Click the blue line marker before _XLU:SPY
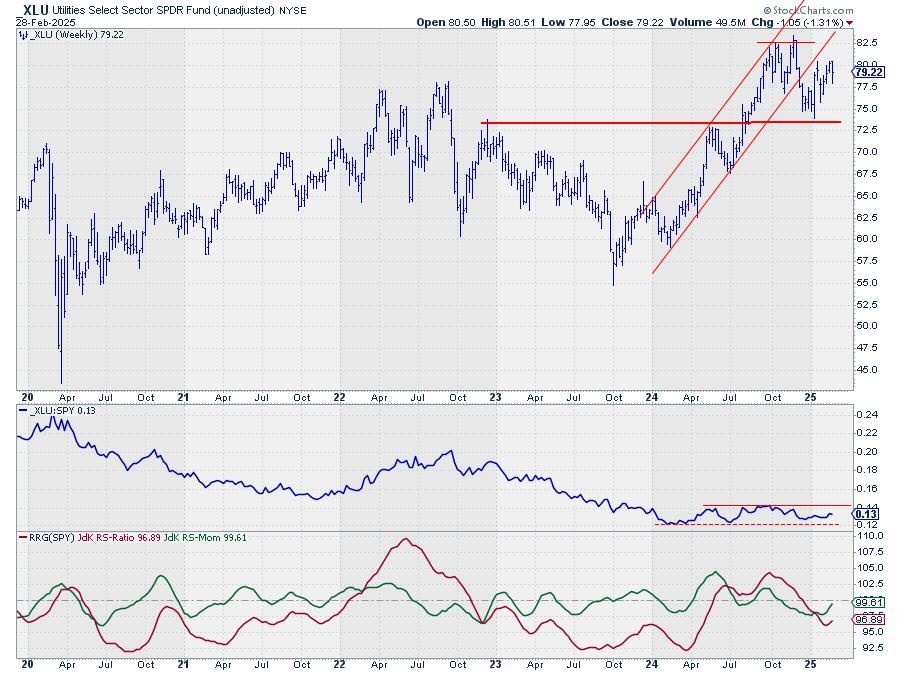The image size is (900, 673). [x=23, y=412]
